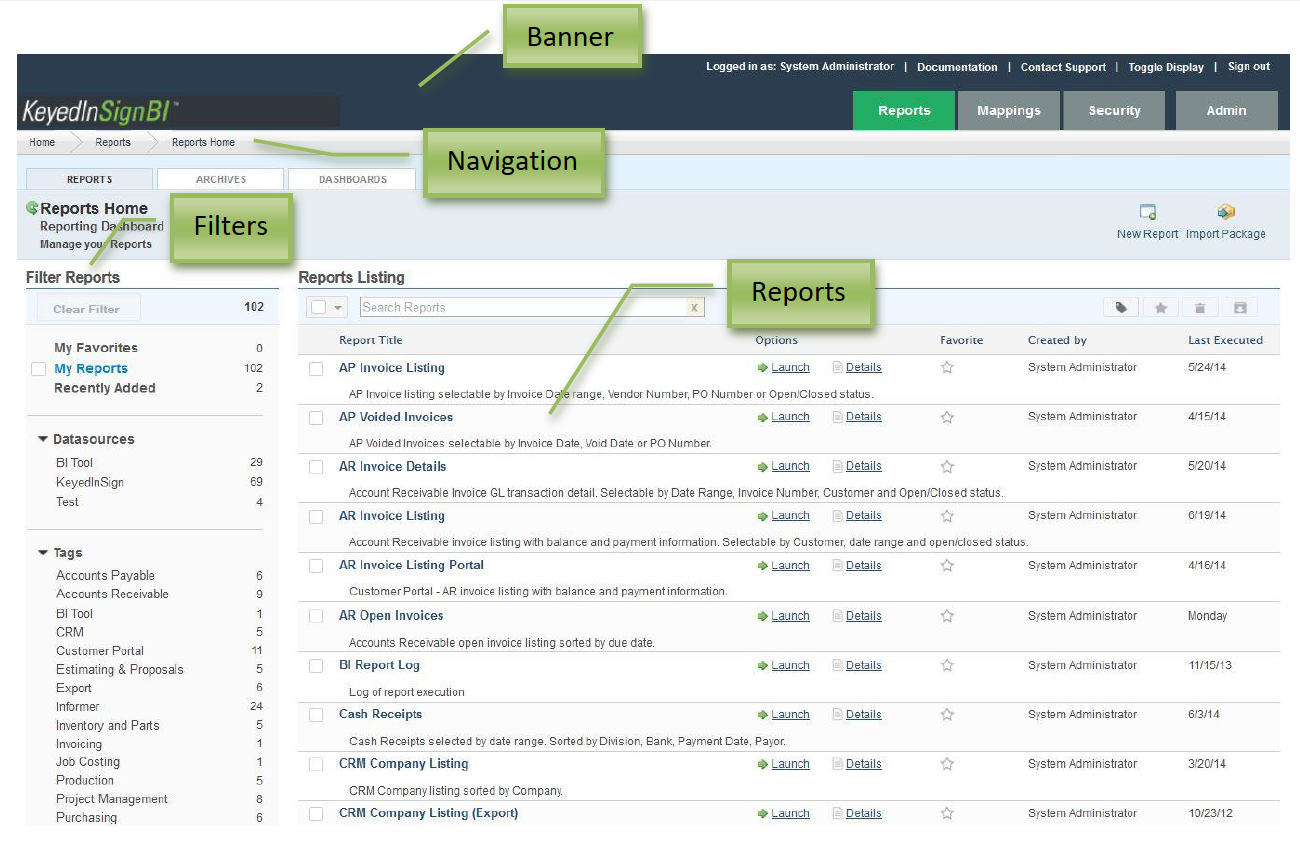Click the Search Reports input field
The height and width of the screenshot is (863, 1300).
[x=520, y=308]
